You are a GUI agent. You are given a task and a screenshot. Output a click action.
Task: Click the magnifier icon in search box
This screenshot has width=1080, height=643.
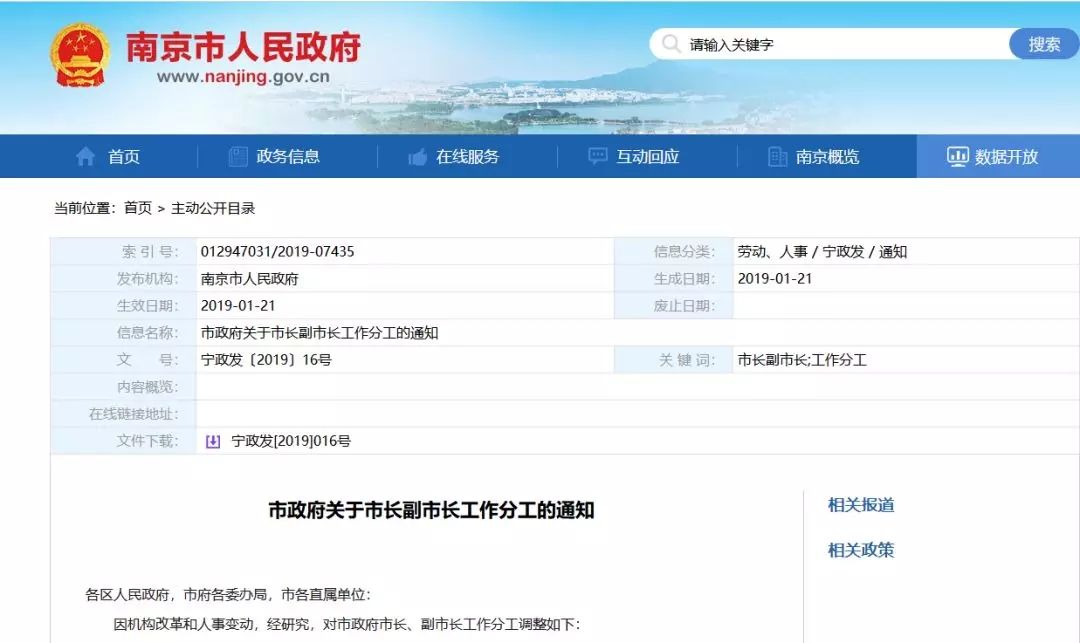pyautogui.click(x=670, y=45)
